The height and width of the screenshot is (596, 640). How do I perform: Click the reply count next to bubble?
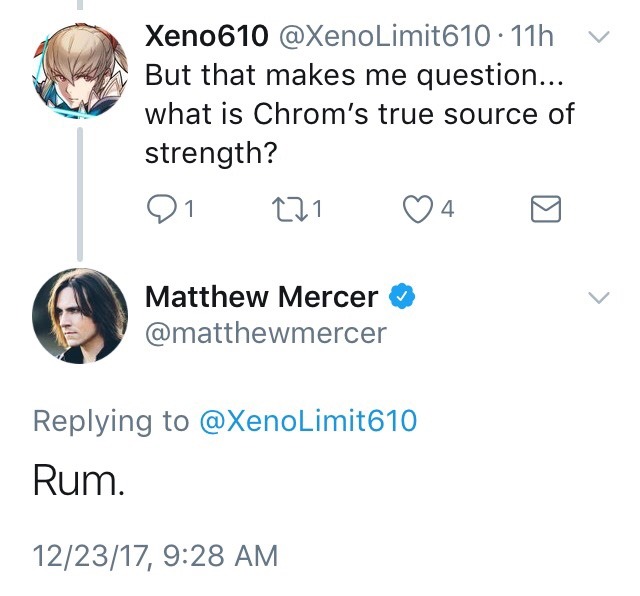click(x=188, y=209)
